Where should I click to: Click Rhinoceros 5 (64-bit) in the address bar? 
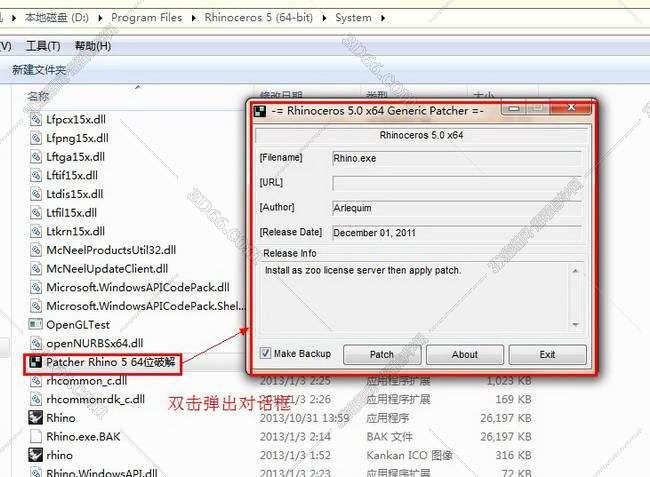259,18
